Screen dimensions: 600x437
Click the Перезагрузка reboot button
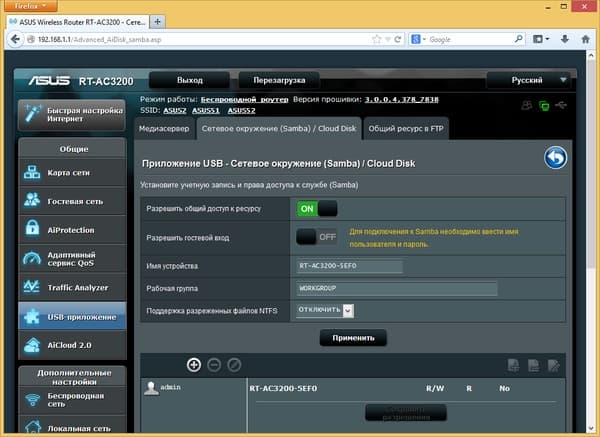coord(279,80)
